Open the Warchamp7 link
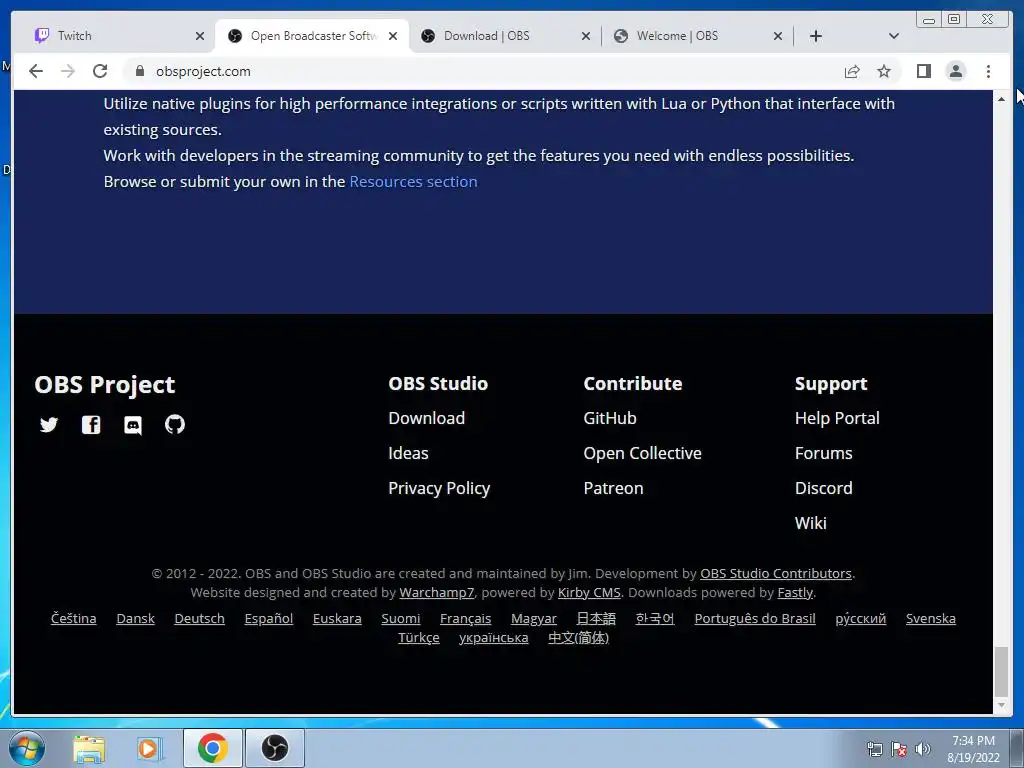This screenshot has width=1024, height=768. click(437, 592)
